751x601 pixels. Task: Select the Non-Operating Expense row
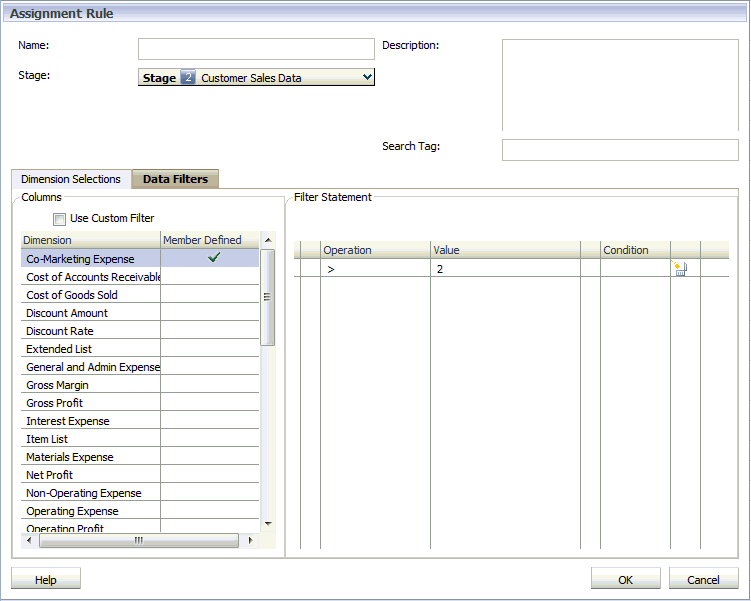140,493
